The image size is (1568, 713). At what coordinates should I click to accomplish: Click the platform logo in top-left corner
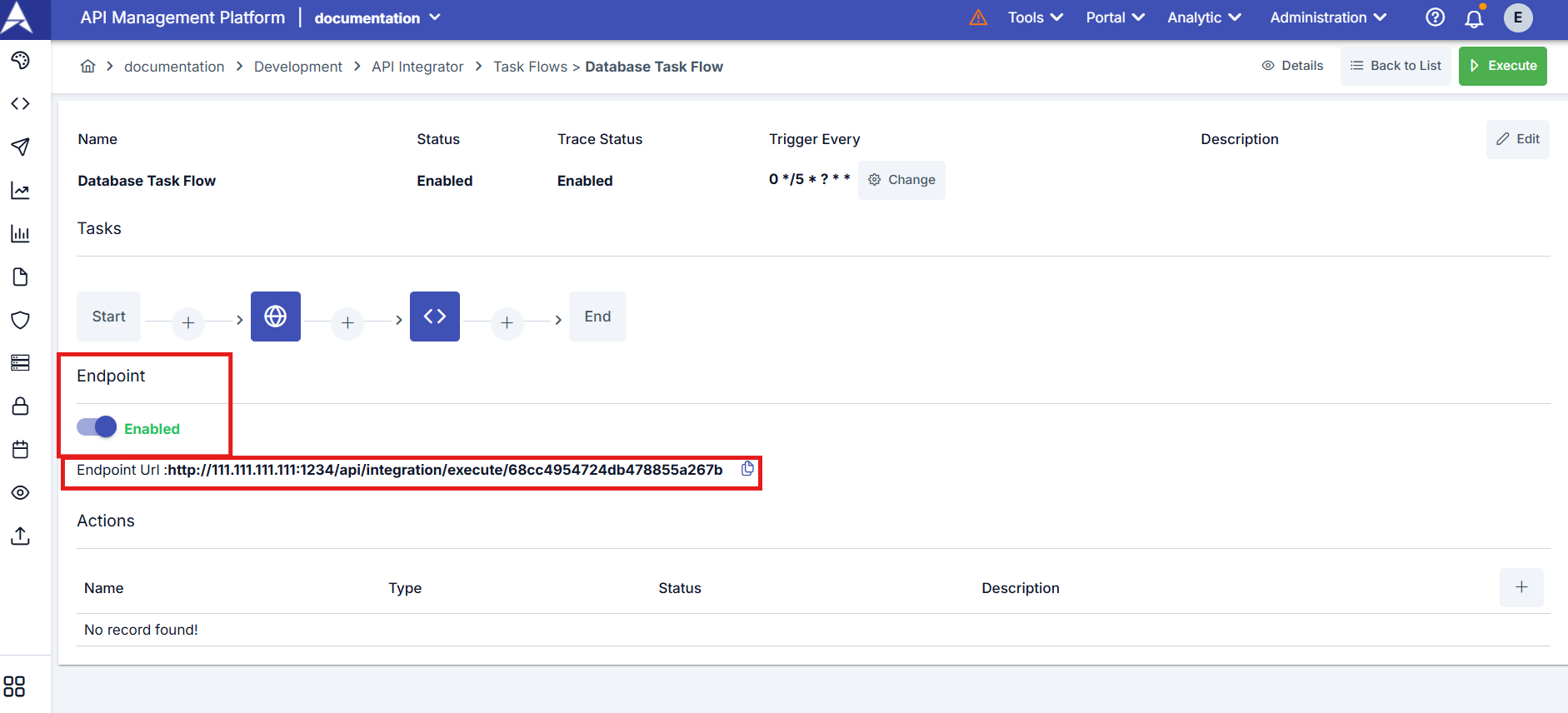pyautogui.click(x=17, y=17)
